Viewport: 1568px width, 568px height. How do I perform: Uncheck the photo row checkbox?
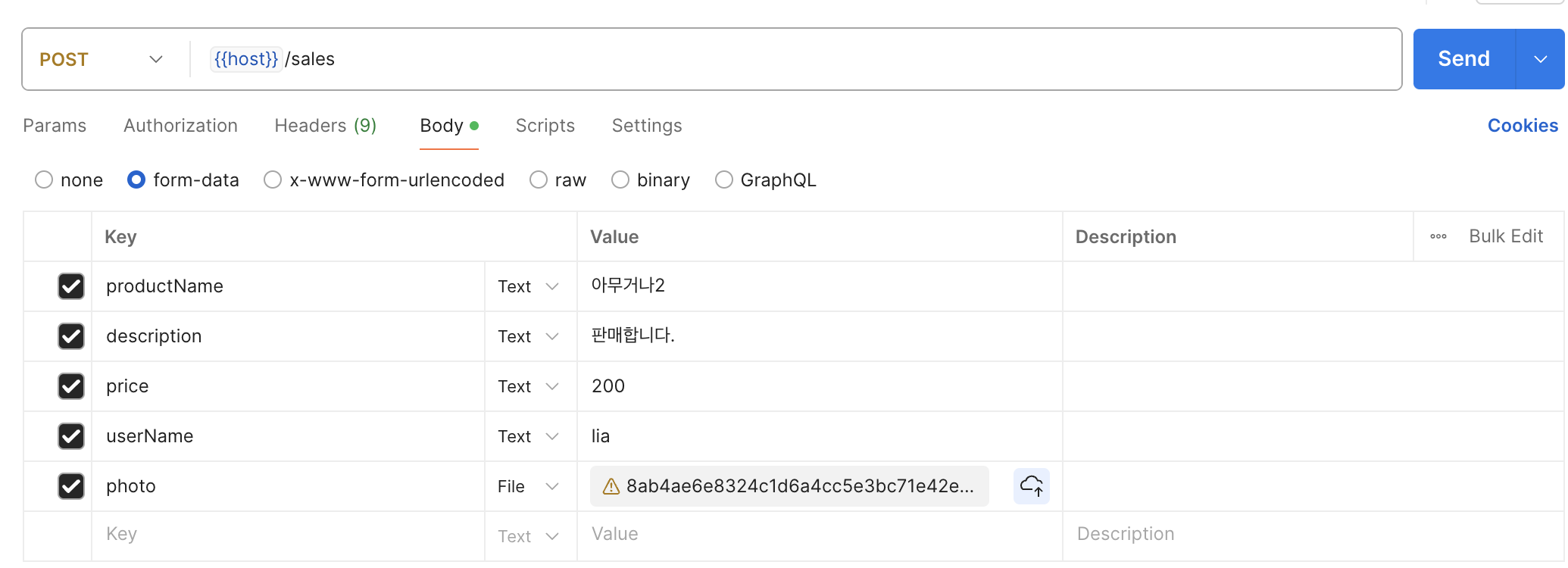point(71,486)
